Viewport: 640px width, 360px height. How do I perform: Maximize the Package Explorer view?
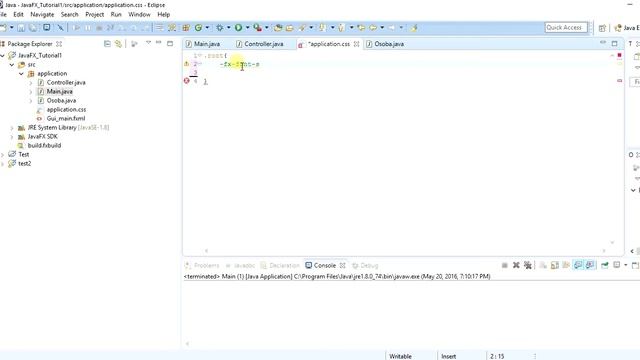click(170, 43)
